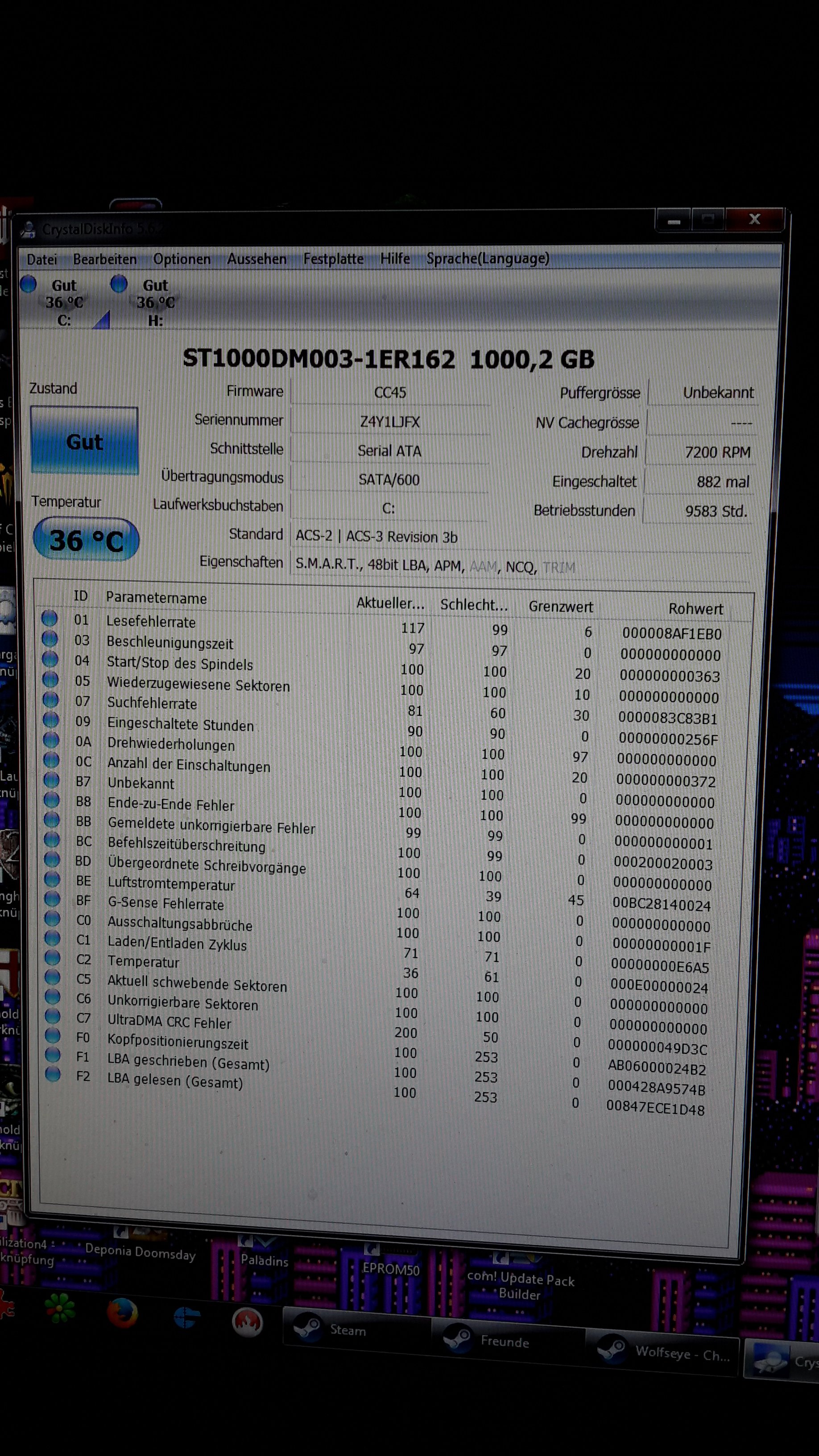Click the status orb beside Lesefehlerrate
The height and width of the screenshot is (1456, 819).
pyautogui.click(x=50, y=618)
